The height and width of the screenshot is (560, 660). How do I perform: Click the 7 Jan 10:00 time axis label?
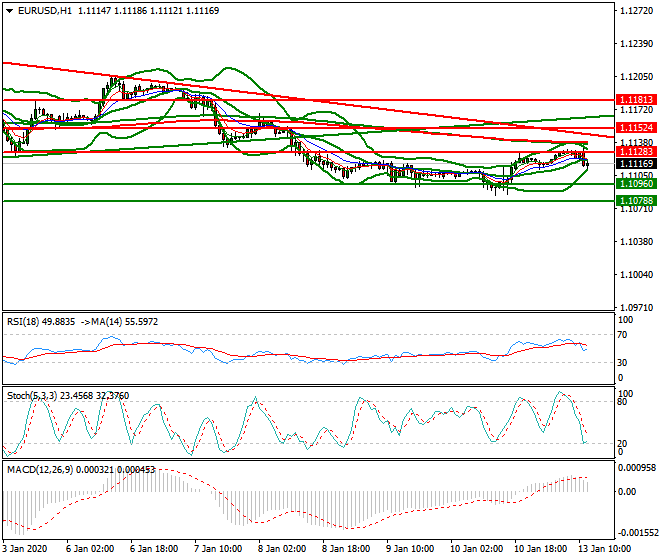218,549
